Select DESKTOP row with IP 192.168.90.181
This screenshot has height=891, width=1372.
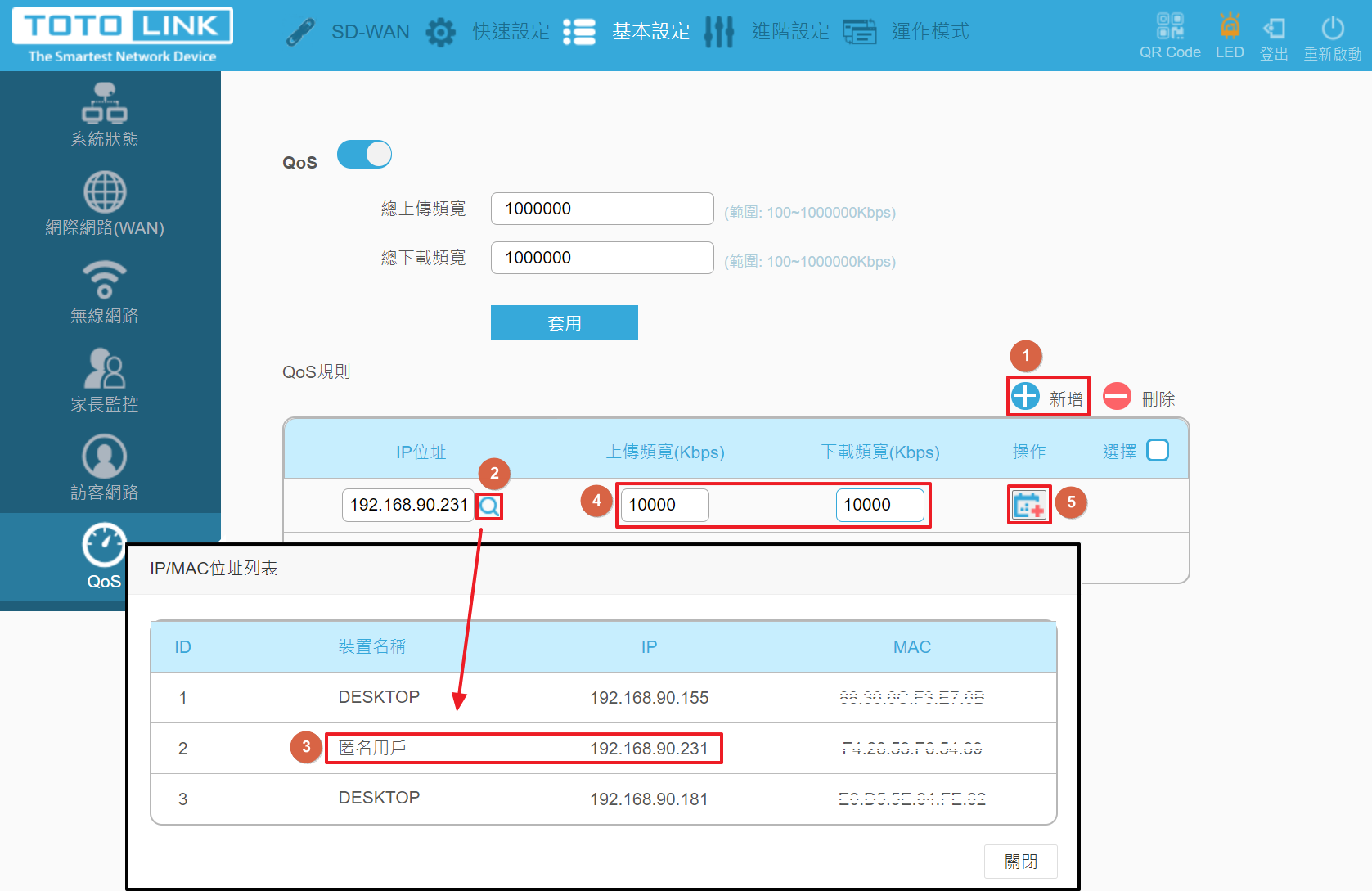[604, 799]
